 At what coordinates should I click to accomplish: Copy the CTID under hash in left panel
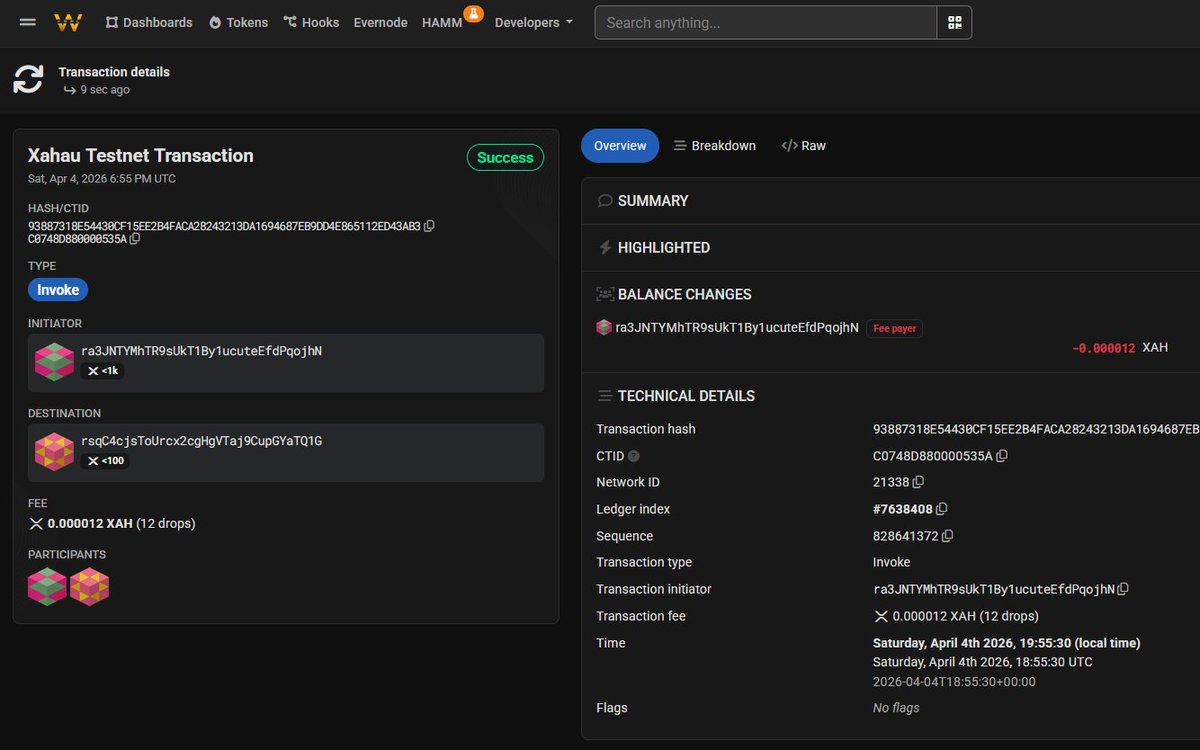click(135, 239)
